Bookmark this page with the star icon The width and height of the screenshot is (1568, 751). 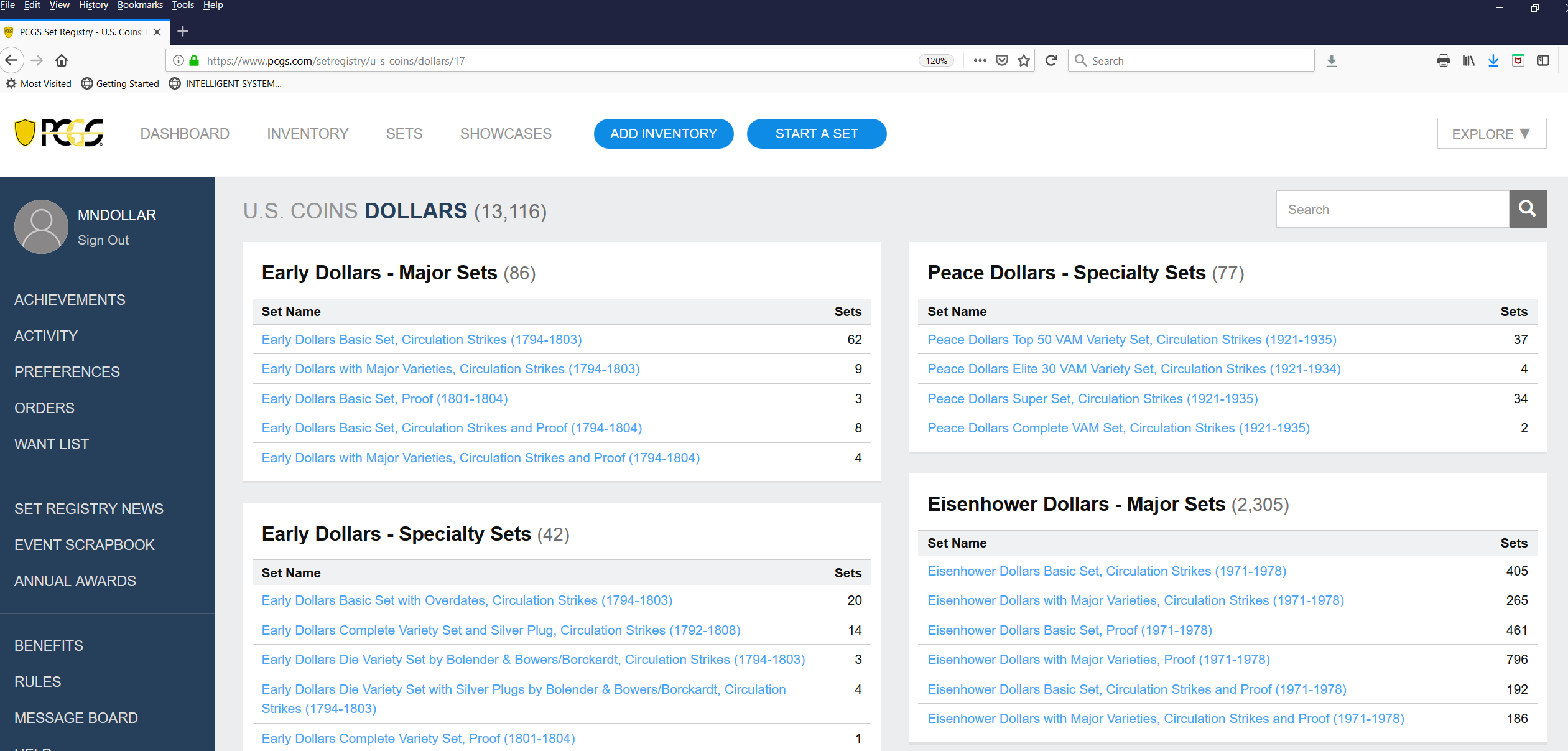click(x=1024, y=60)
